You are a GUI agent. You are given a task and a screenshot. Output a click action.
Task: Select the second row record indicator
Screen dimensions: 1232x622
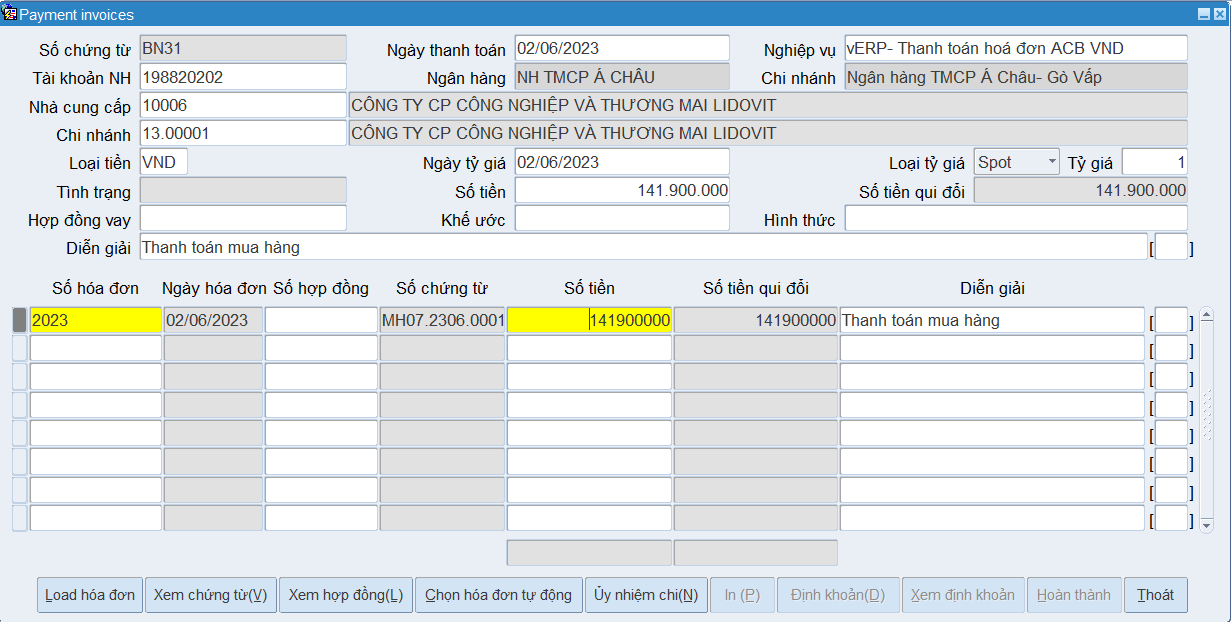[x=19, y=348]
